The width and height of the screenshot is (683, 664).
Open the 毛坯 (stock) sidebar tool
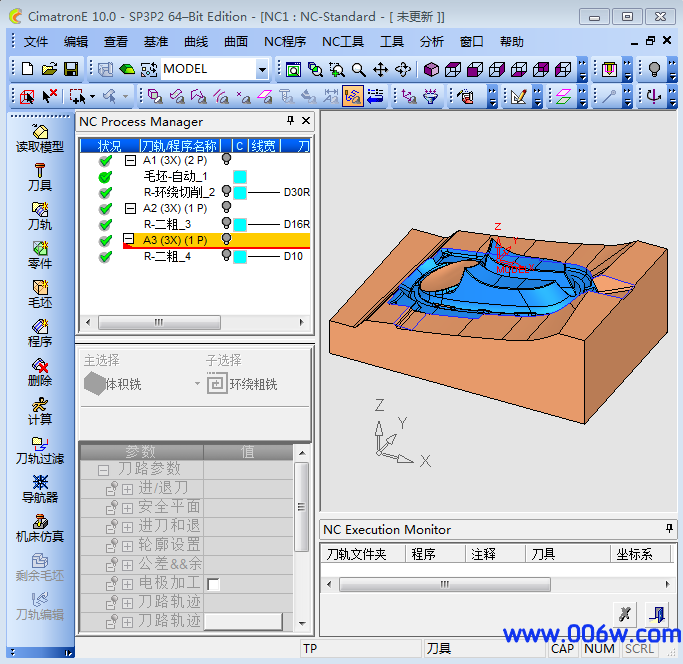(x=40, y=294)
